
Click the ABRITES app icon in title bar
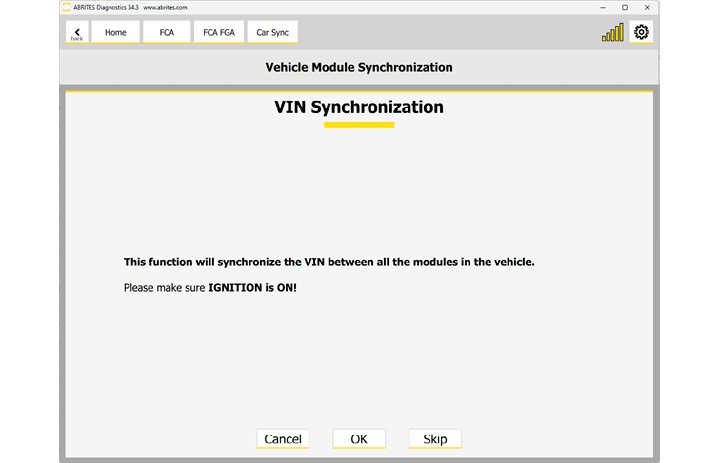coord(67,7)
